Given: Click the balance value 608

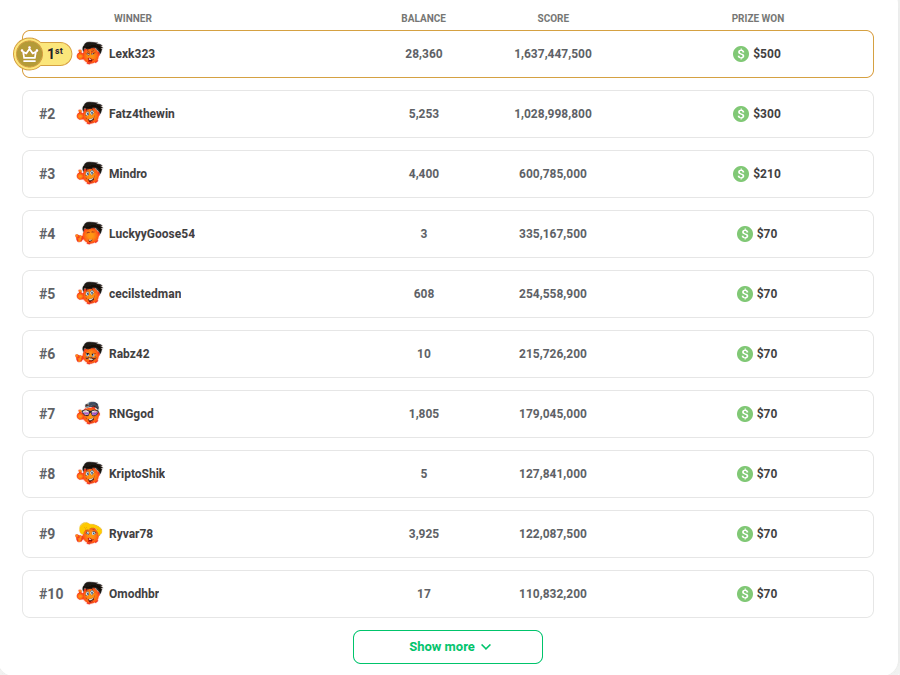Looking at the screenshot, I should (x=424, y=294).
